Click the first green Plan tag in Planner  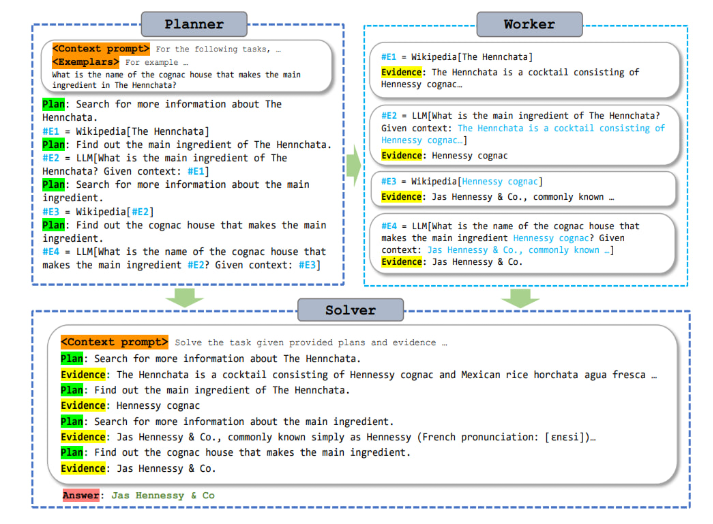[x=55, y=105]
